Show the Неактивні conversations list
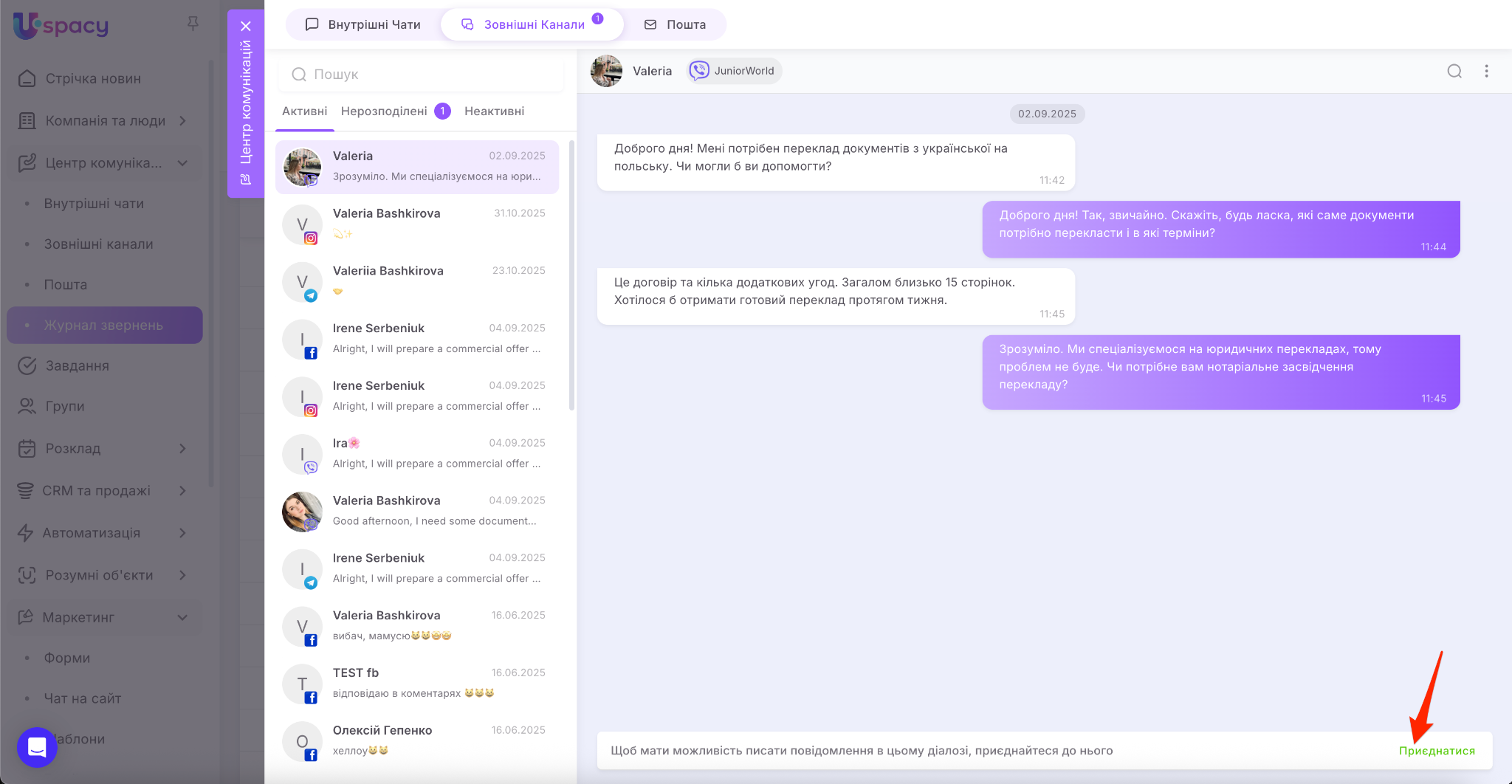Image resolution: width=1512 pixels, height=784 pixels. pyautogui.click(x=494, y=111)
